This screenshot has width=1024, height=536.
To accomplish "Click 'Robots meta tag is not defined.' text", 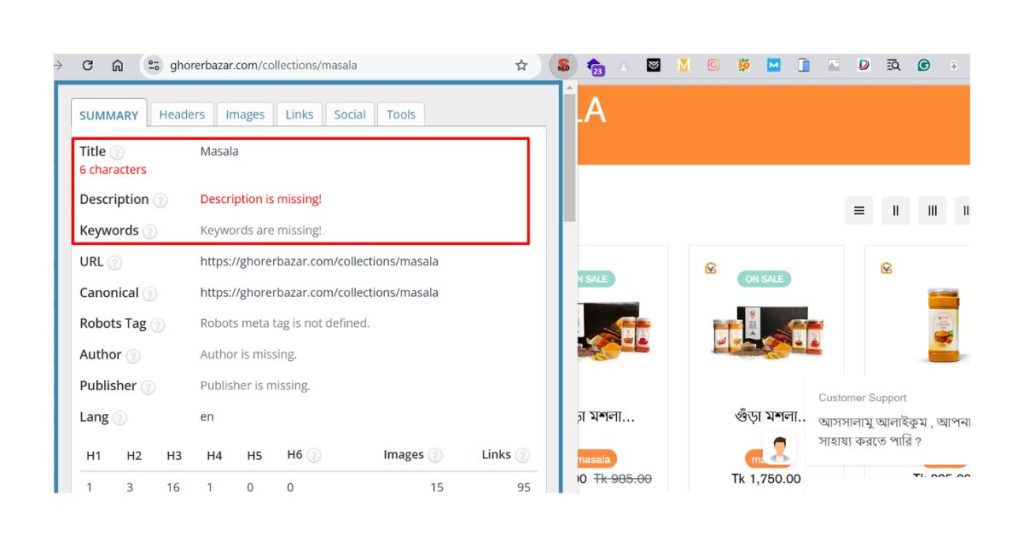I will tap(285, 323).
